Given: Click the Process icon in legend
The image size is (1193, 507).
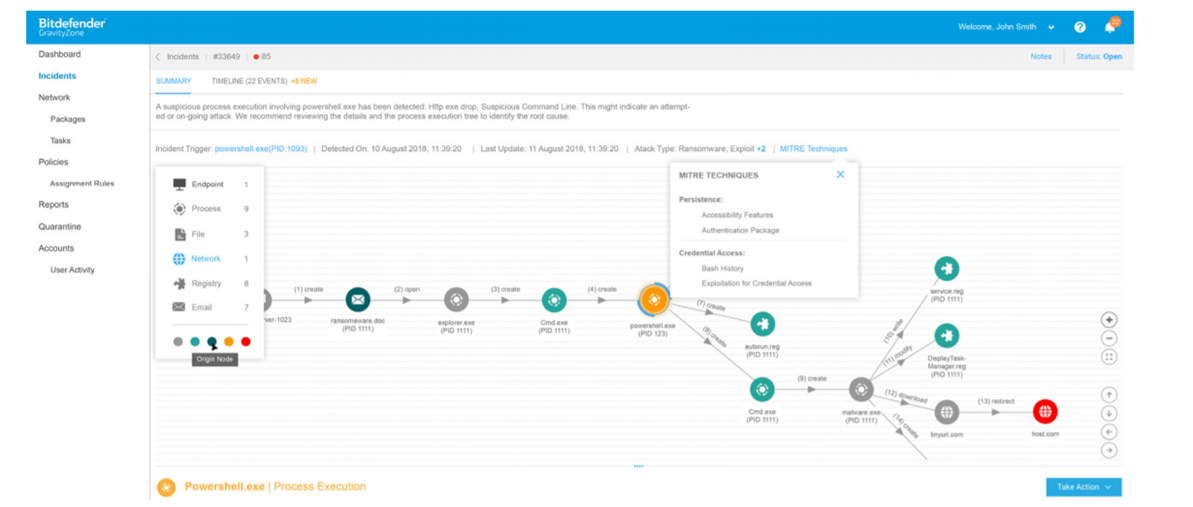Looking at the screenshot, I should click(179, 209).
